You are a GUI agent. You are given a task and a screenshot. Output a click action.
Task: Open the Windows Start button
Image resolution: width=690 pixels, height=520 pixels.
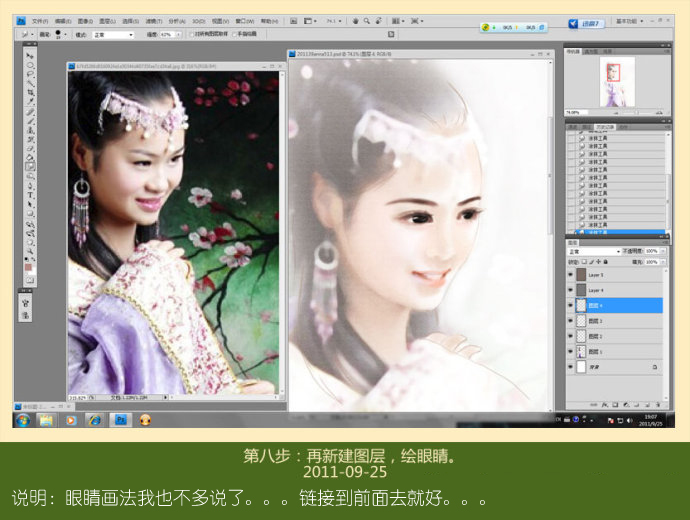tap(23, 421)
